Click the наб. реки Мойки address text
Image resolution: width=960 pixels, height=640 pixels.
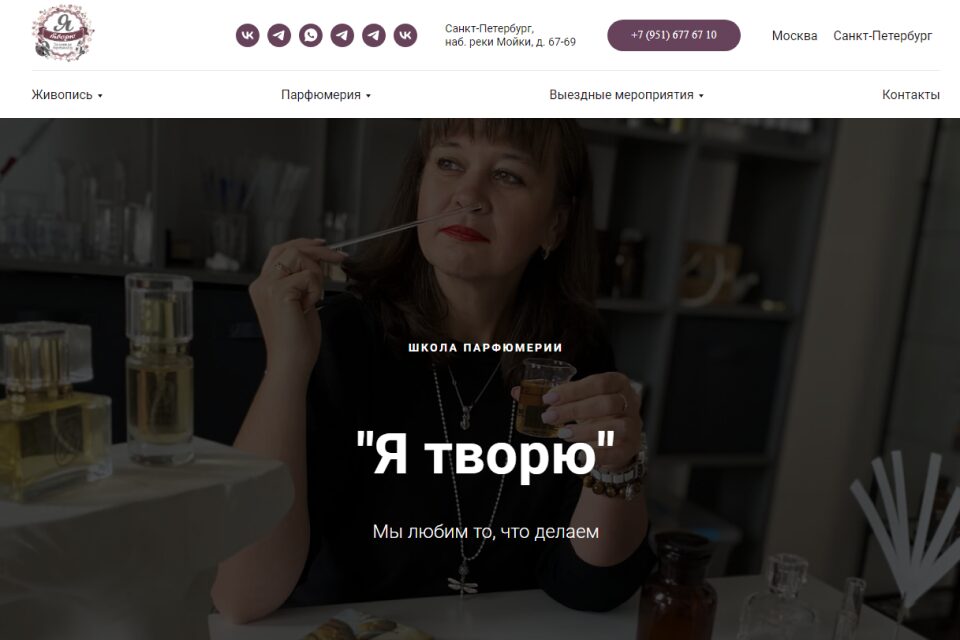510,42
